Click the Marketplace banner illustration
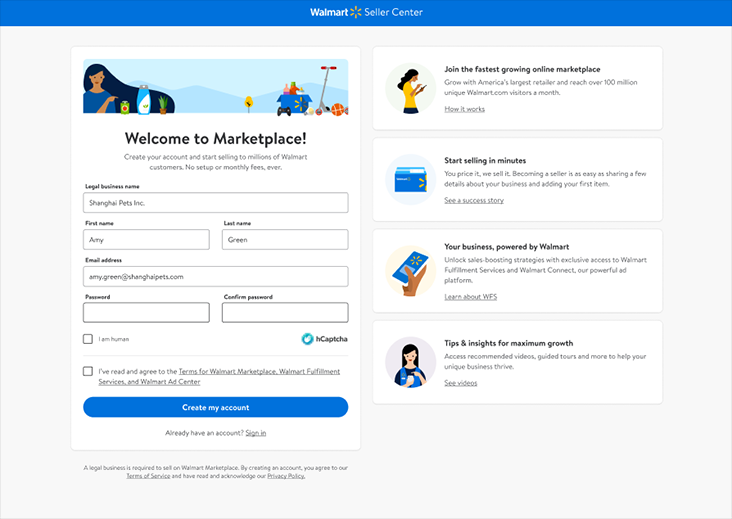 (215, 87)
